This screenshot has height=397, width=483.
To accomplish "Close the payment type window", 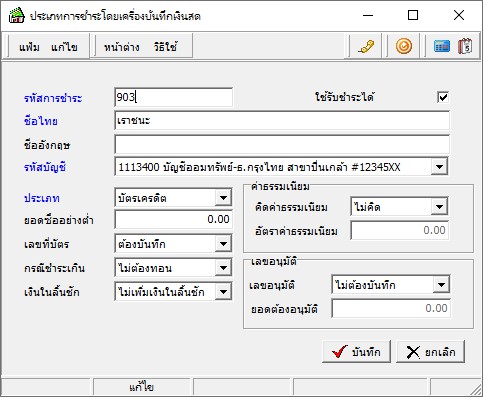I will tap(459, 15).
